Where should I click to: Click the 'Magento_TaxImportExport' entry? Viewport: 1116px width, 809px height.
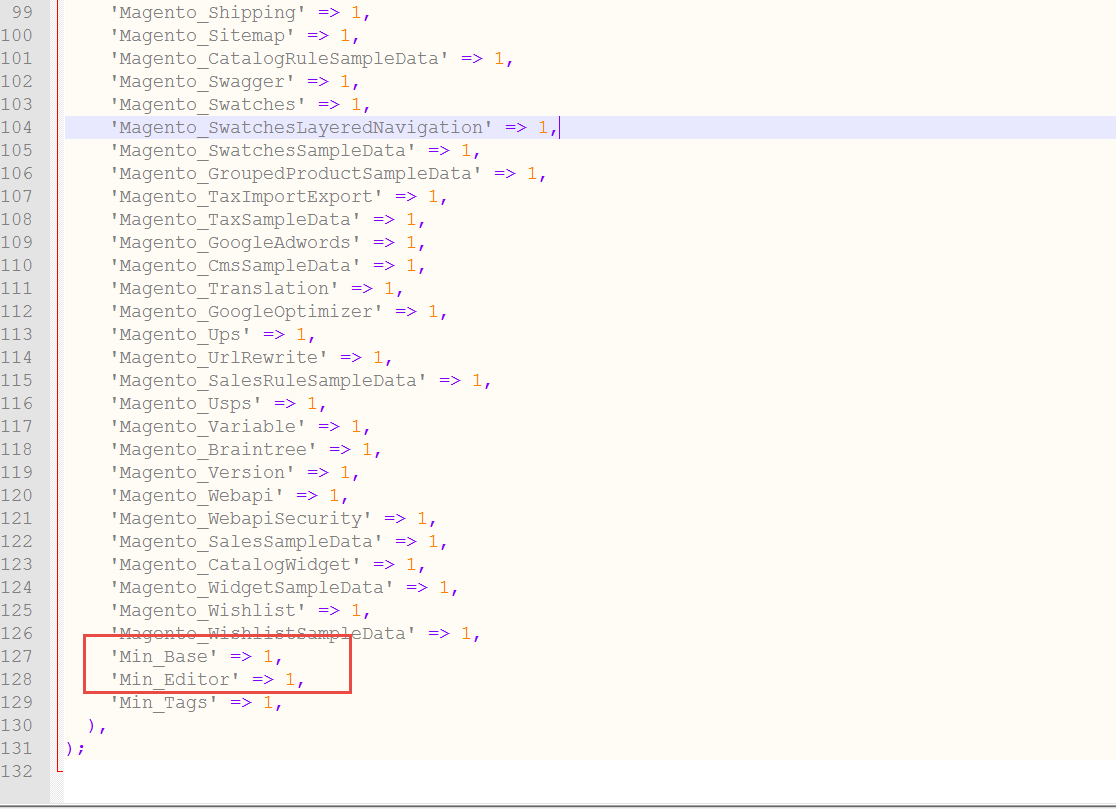tap(279, 196)
